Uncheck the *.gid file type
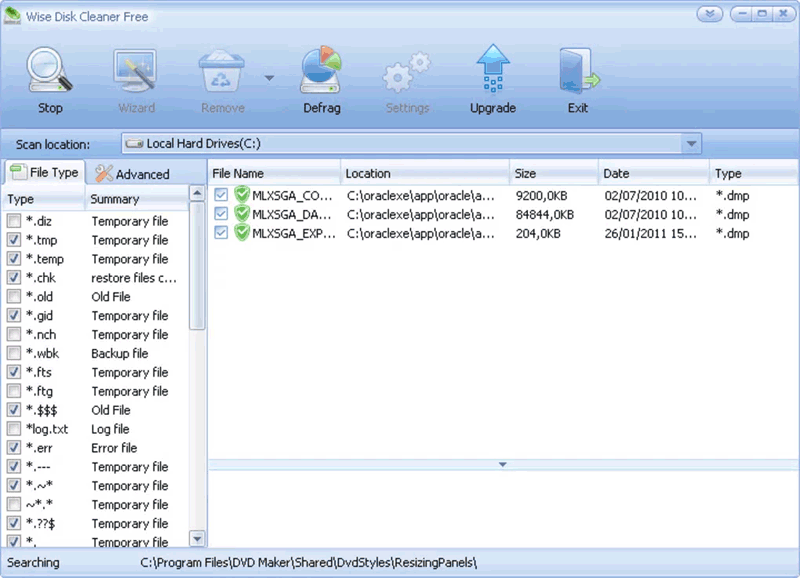This screenshot has width=800, height=578. pos(14,315)
